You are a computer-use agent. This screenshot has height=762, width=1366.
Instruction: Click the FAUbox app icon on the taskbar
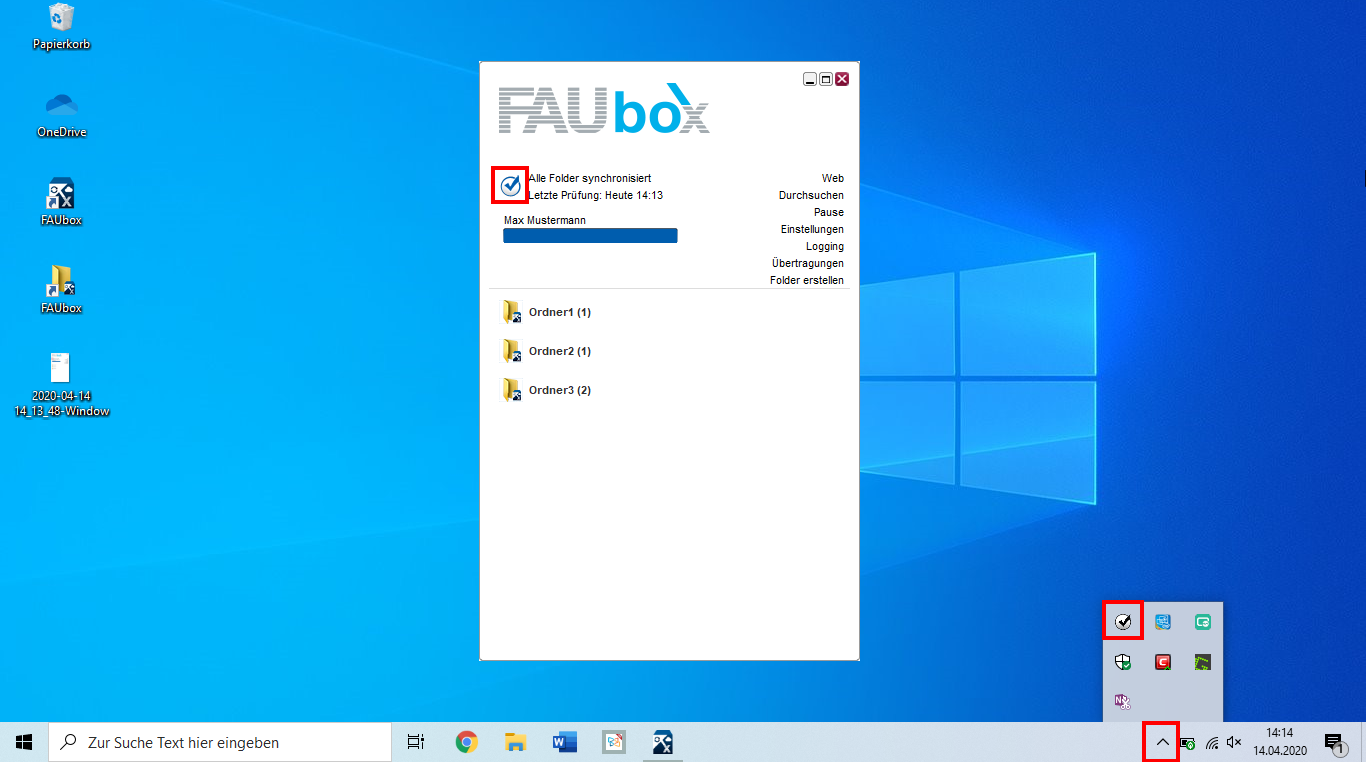(662, 742)
